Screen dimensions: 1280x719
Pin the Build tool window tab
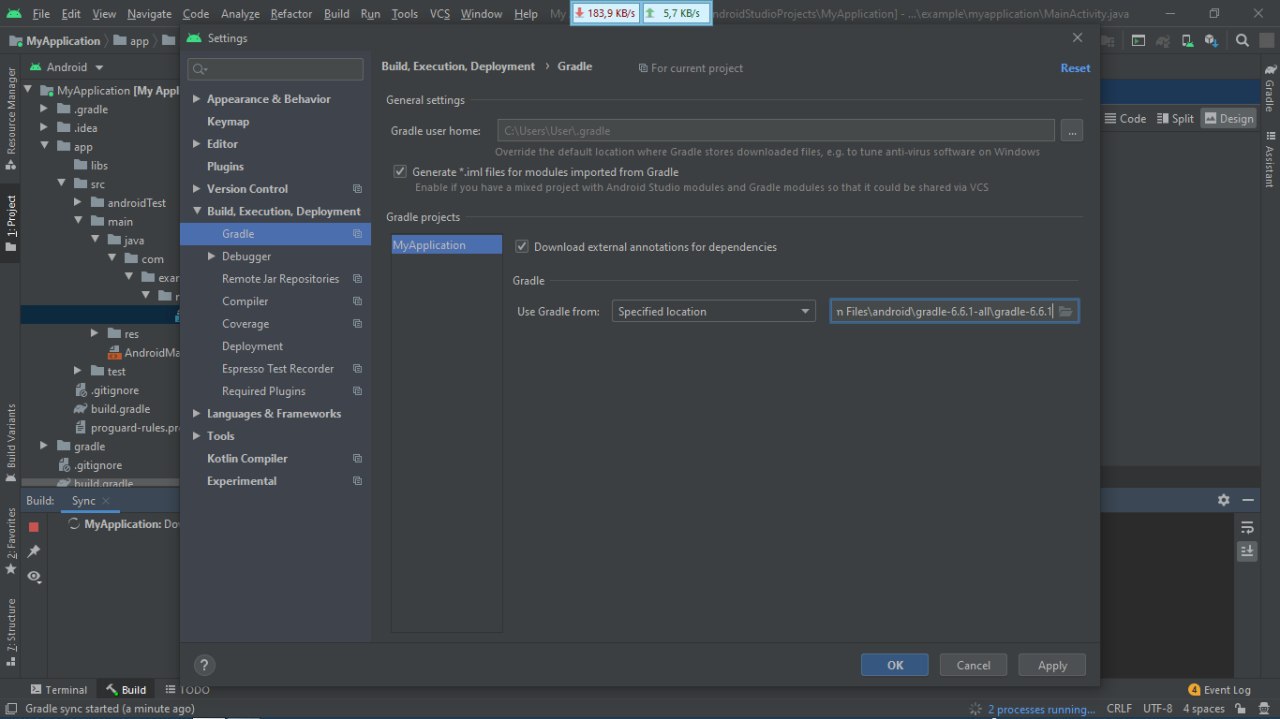pos(33,551)
